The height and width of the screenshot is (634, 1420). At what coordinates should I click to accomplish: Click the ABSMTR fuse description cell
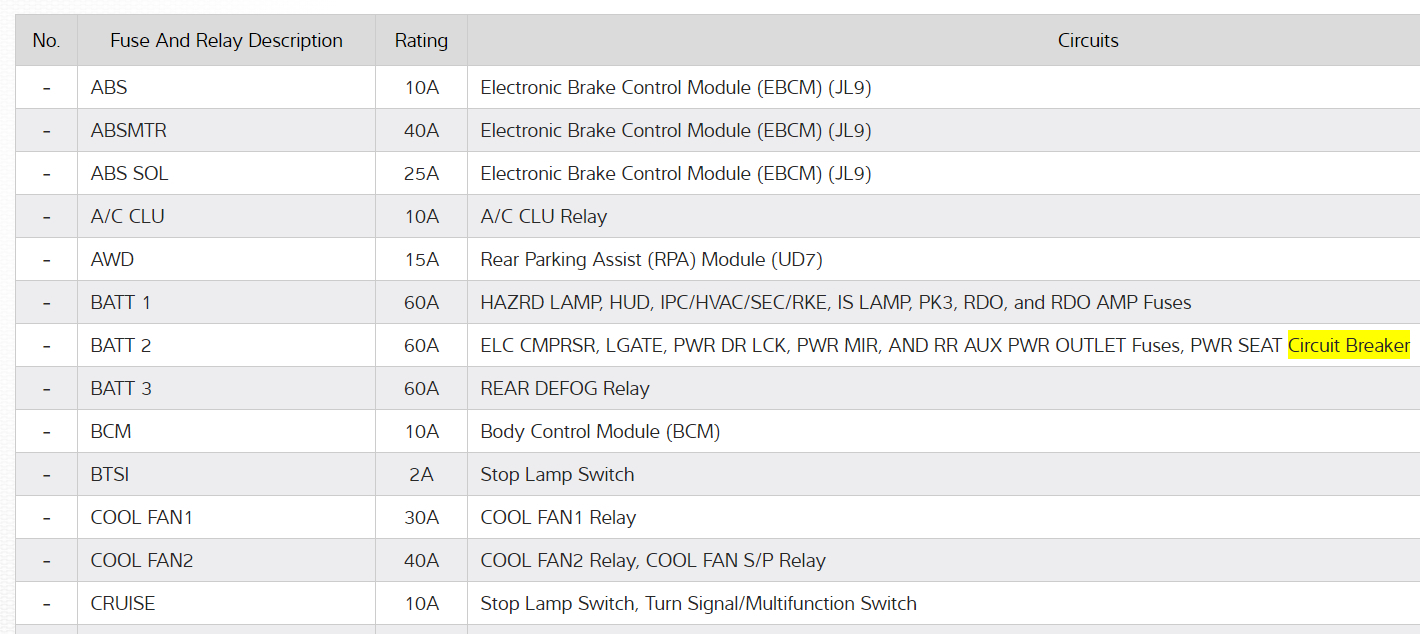(129, 131)
